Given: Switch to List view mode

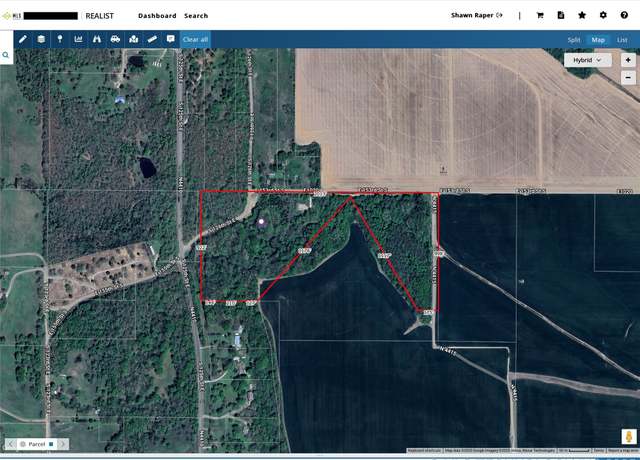Looking at the screenshot, I should [622, 40].
